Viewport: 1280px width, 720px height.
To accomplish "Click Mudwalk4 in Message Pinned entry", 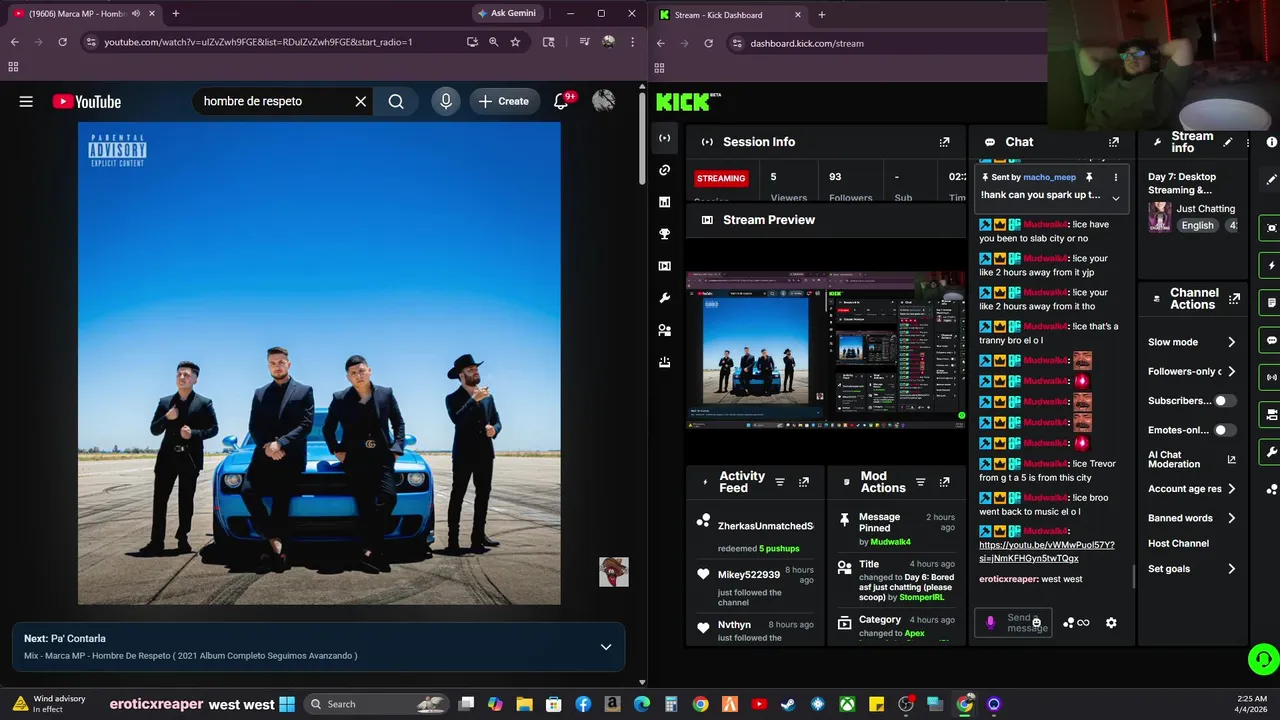I will point(890,542).
